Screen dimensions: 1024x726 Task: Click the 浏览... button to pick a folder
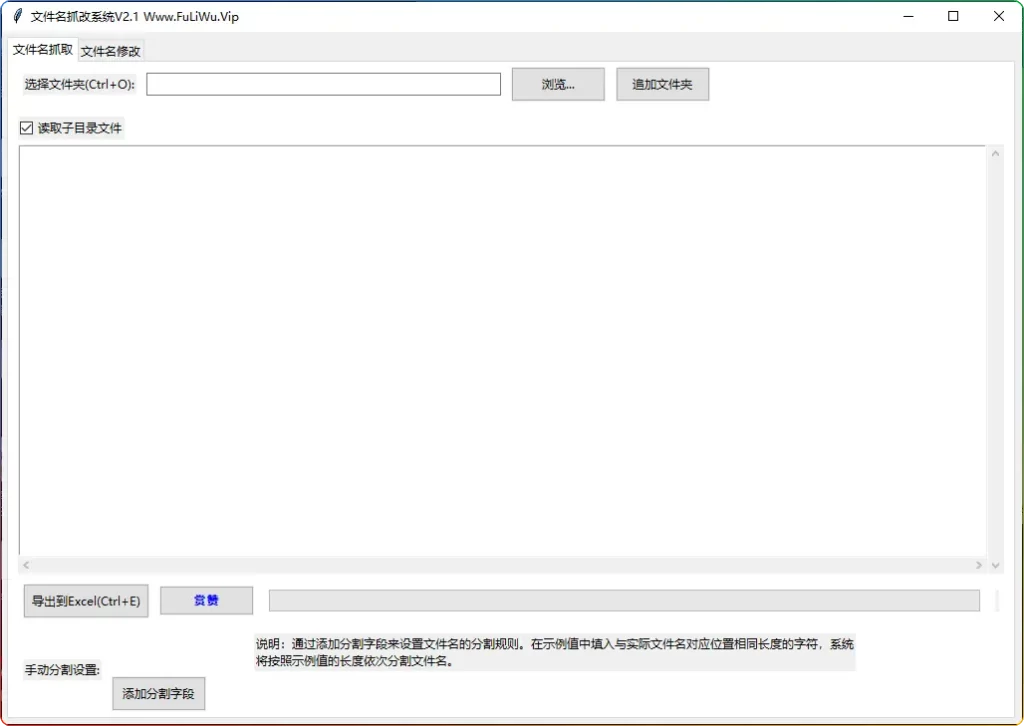tap(557, 84)
